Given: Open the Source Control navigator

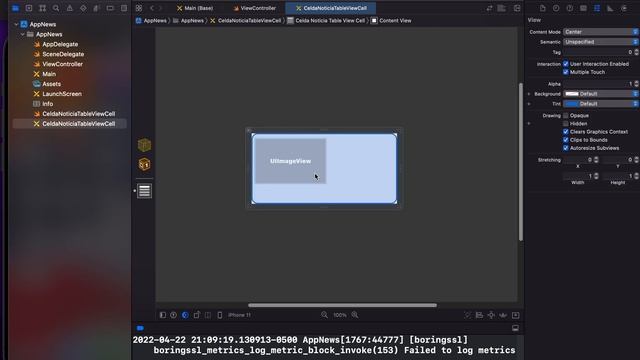Looking at the screenshot, I should (x=29, y=8).
